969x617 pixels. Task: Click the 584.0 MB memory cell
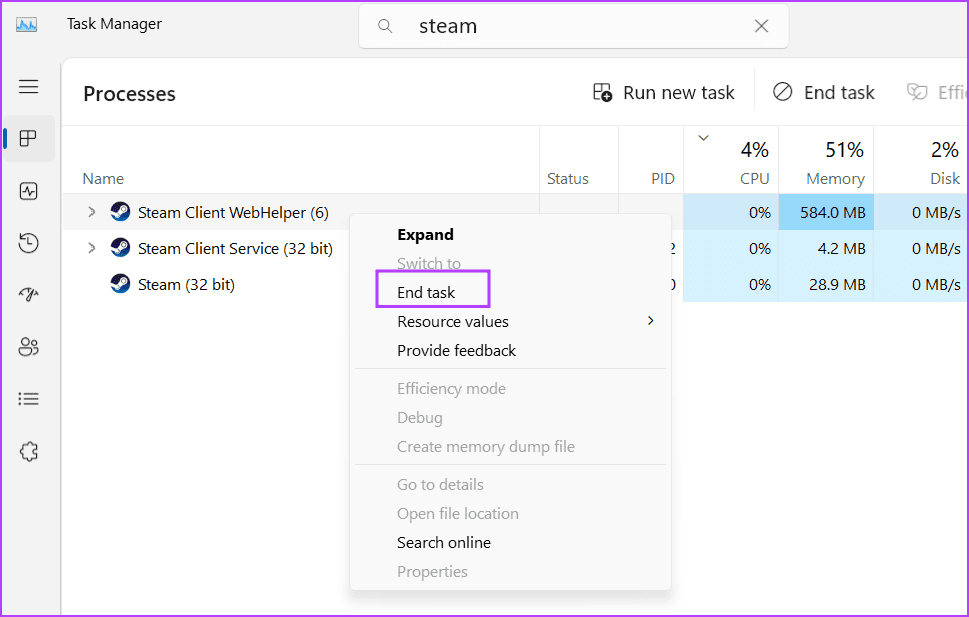(826, 212)
